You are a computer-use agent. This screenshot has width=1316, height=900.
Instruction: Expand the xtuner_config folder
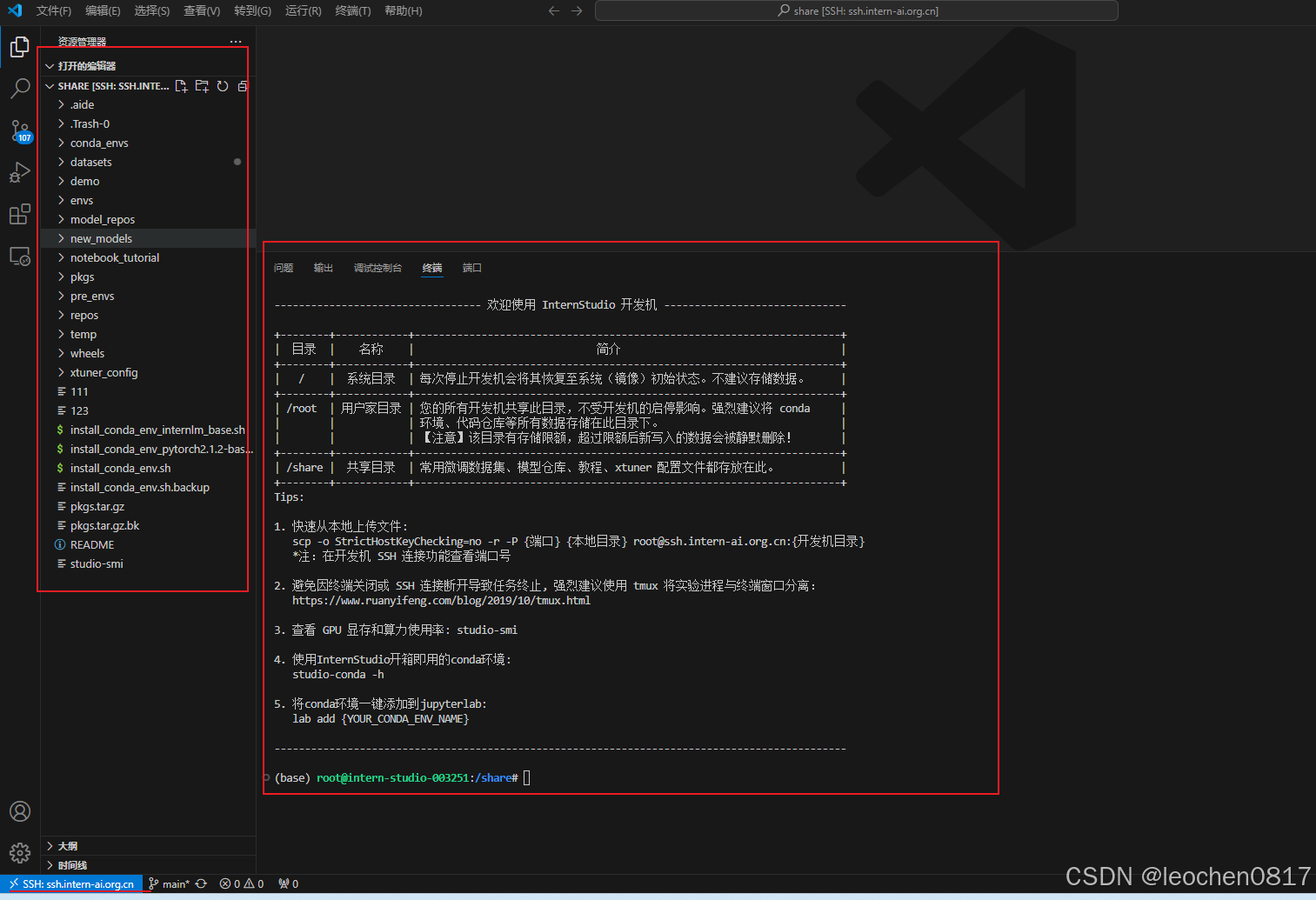(x=148, y=372)
